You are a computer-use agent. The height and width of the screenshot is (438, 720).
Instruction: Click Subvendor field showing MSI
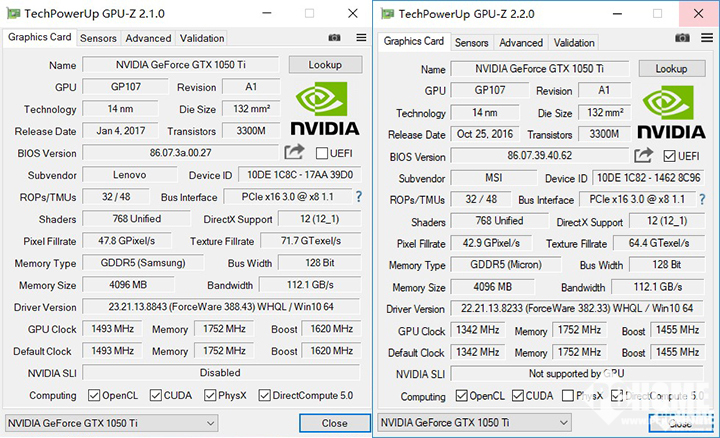pos(494,178)
